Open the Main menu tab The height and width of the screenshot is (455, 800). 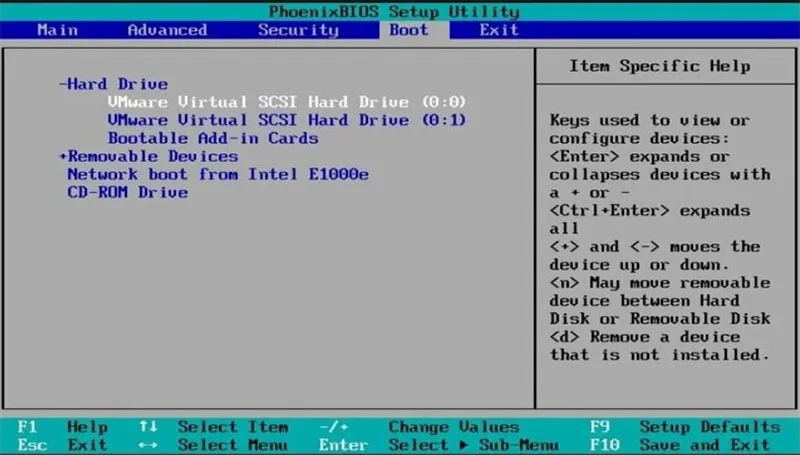pyautogui.click(x=57, y=30)
